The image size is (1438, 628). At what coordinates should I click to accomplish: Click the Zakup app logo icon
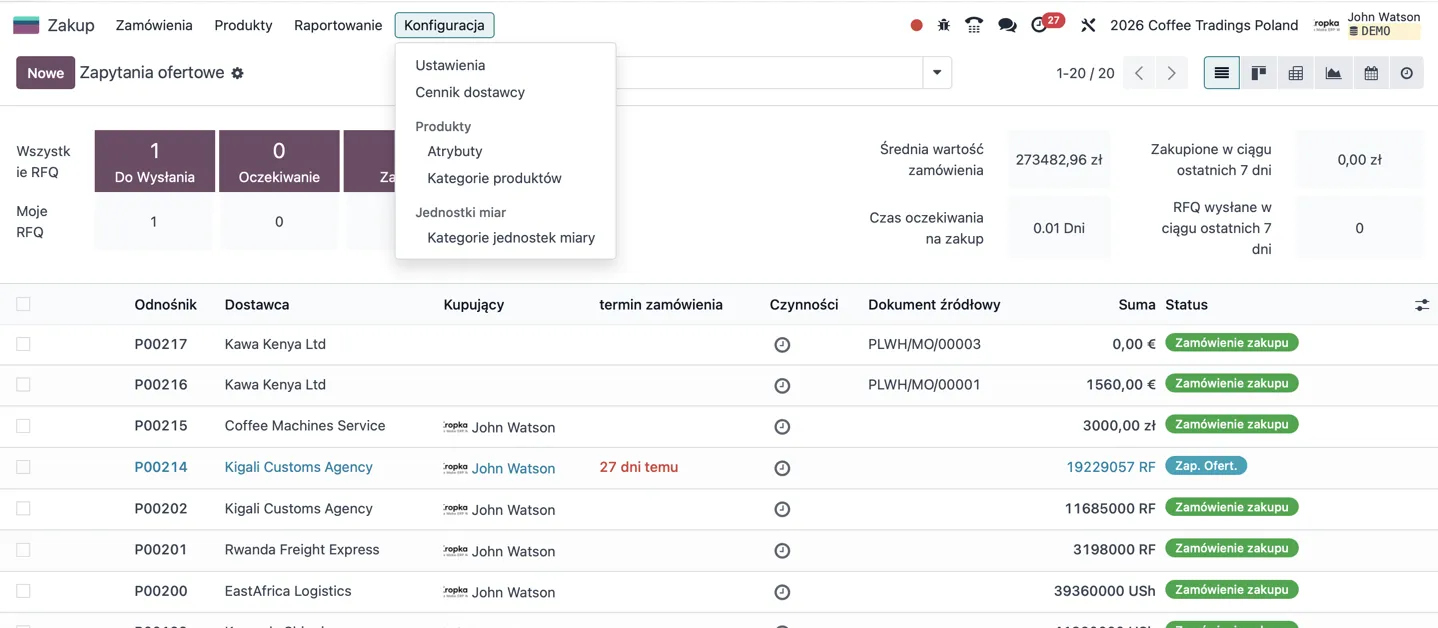(26, 25)
